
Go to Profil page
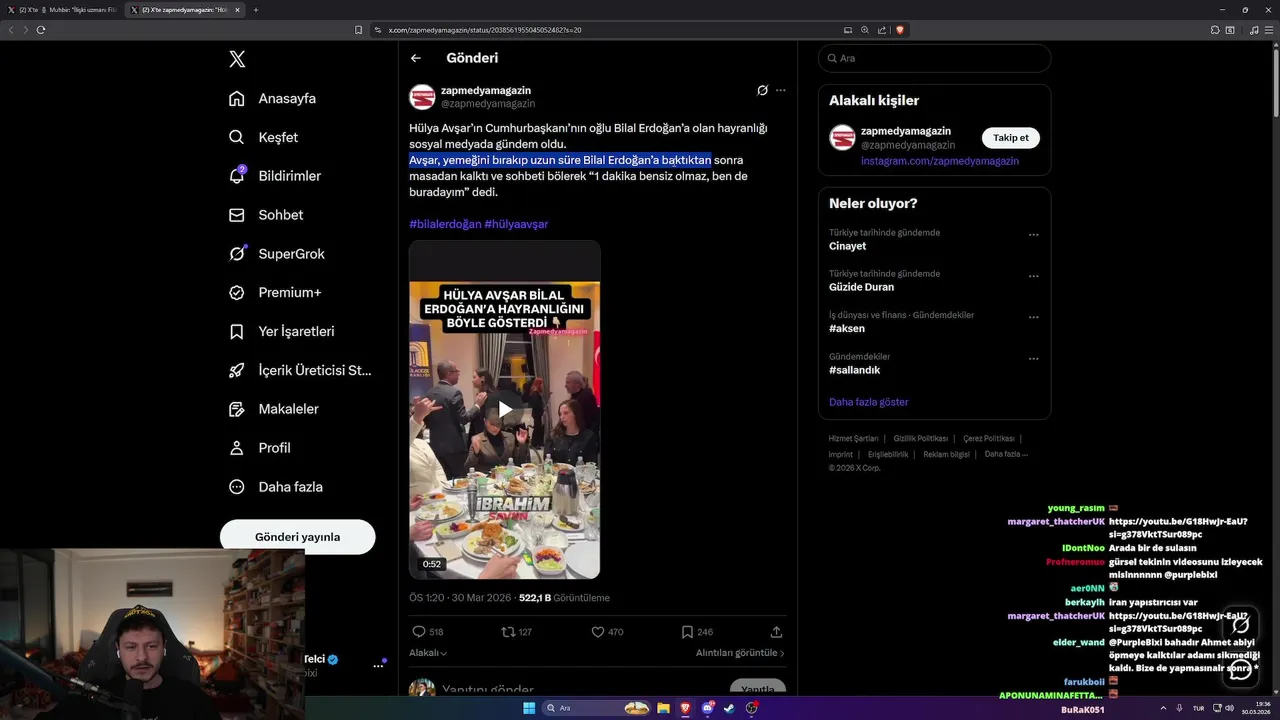click(x=259, y=448)
